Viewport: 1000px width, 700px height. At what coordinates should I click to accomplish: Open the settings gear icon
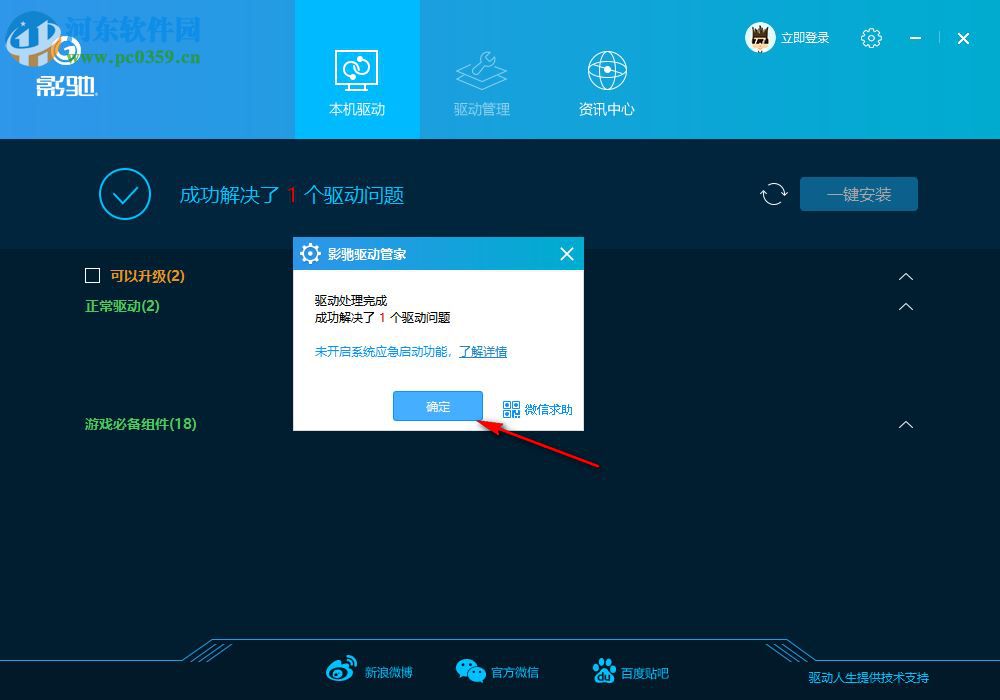[x=871, y=37]
